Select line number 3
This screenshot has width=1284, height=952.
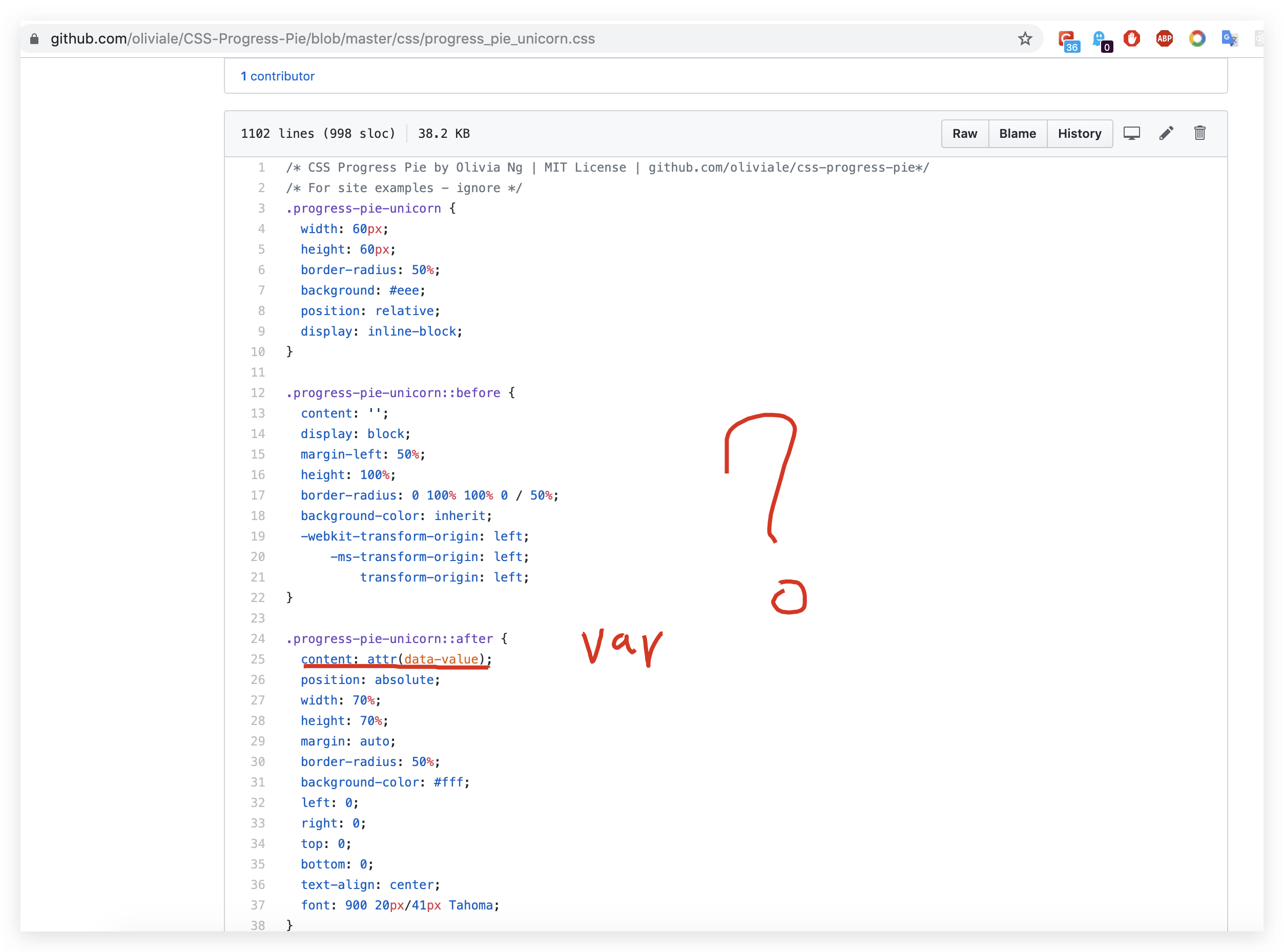261,209
